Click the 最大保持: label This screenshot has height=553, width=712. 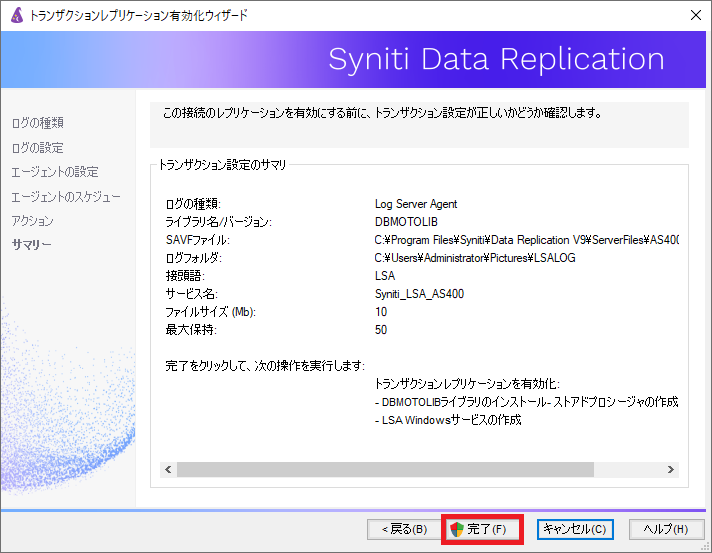pos(191,330)
